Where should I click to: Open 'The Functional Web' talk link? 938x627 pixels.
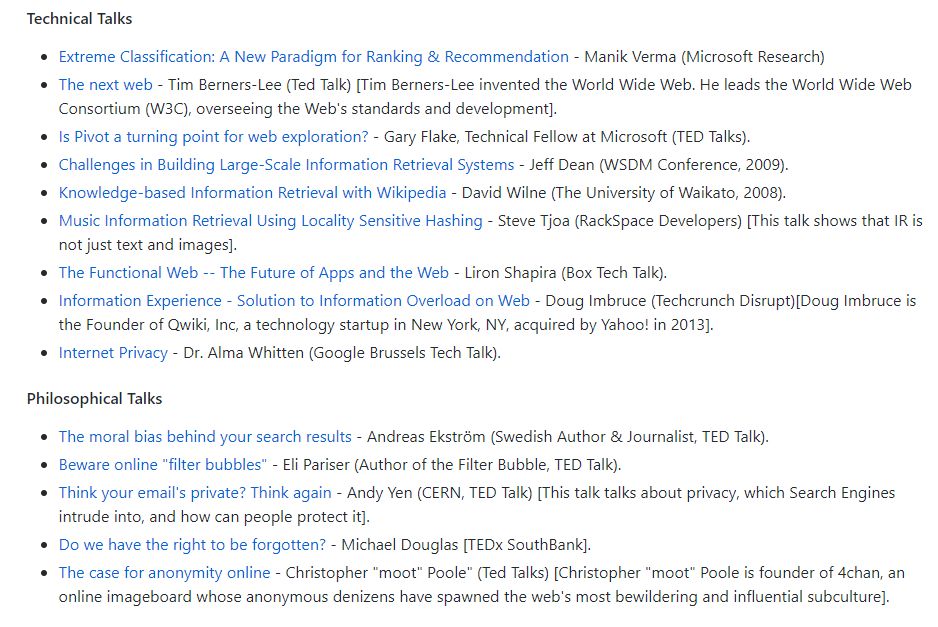(254, 273)
